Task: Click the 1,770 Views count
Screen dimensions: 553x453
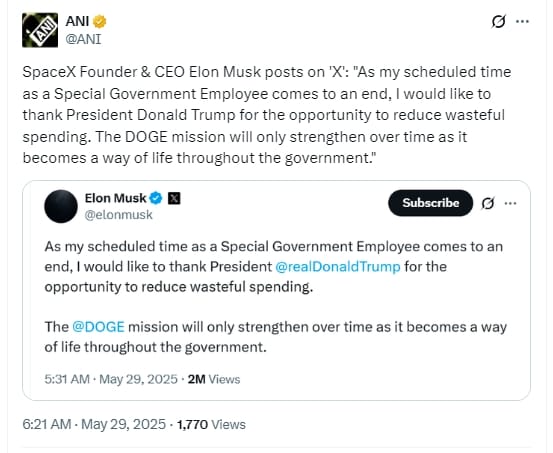Action: click(211, 424)
